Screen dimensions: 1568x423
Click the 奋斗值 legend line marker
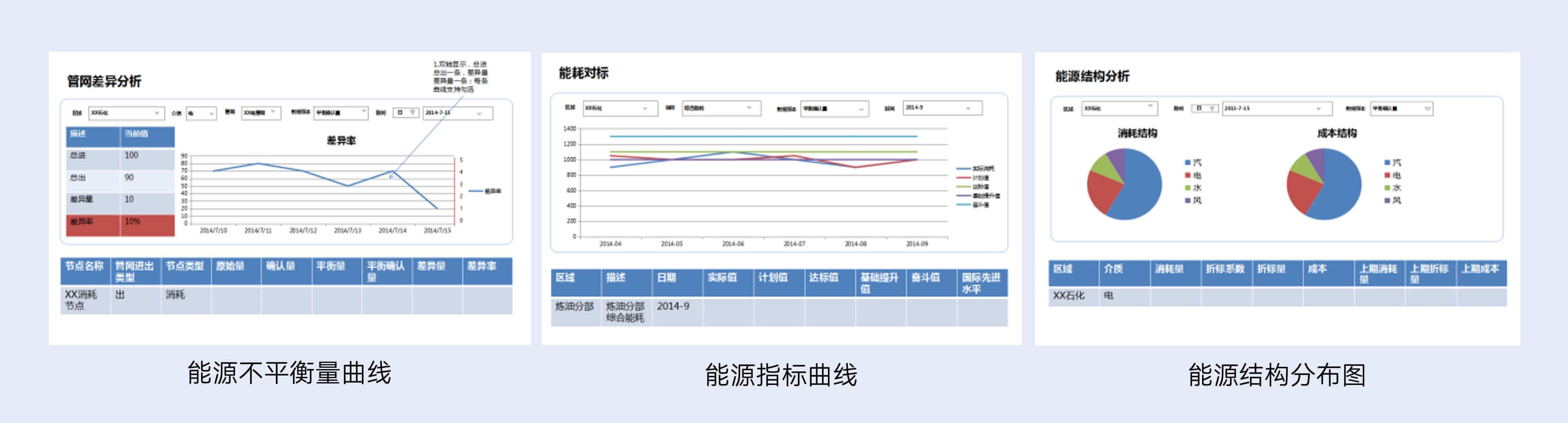click(x=963, y=205)
